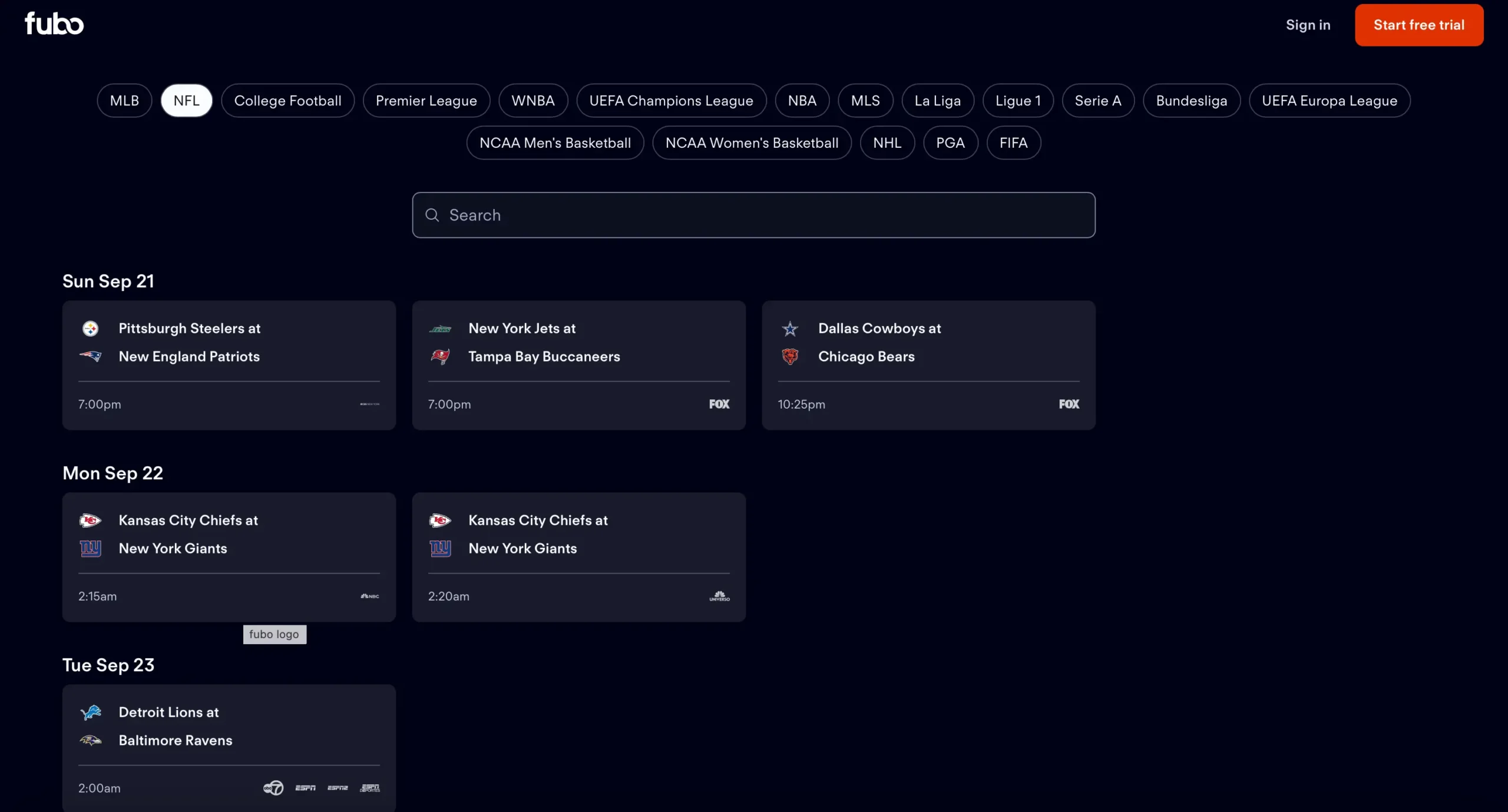The height and width of the screenshot is (812, 1508).
Task: Click the ESPN2 channel logo
Action: pos(338,788)
